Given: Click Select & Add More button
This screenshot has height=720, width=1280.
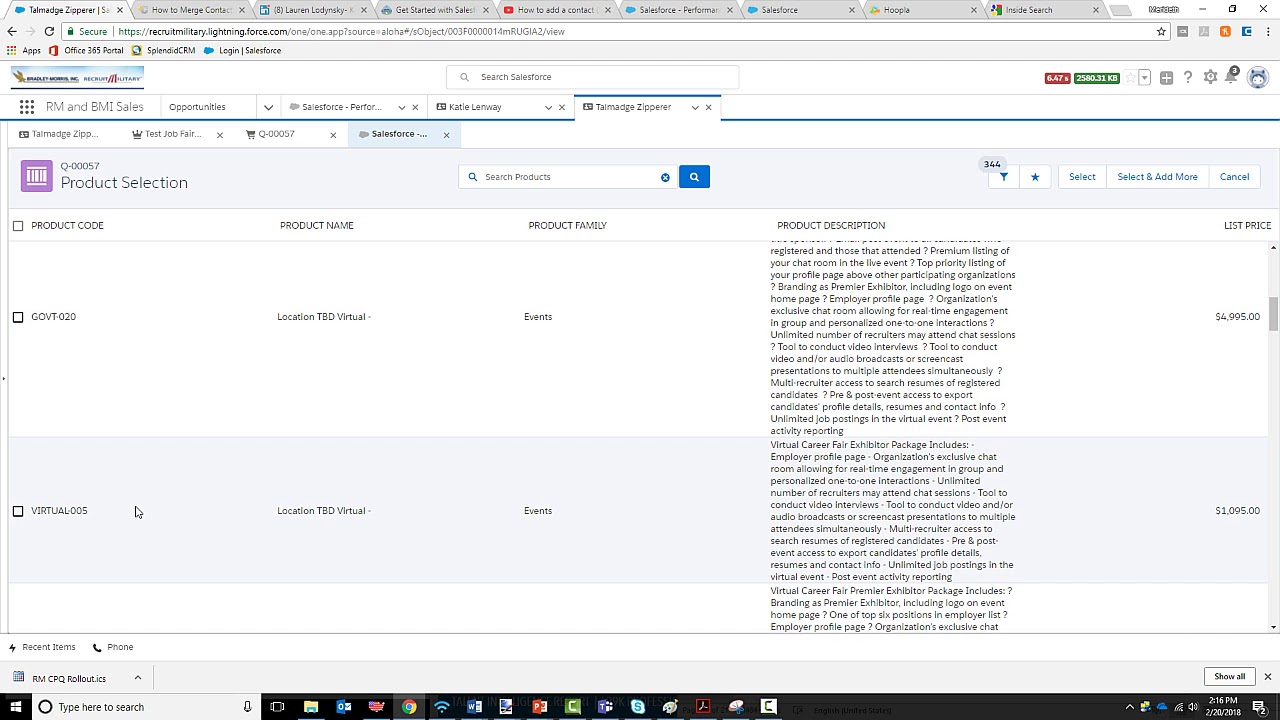Looking at the screenshot, I should coord(1157,177).
